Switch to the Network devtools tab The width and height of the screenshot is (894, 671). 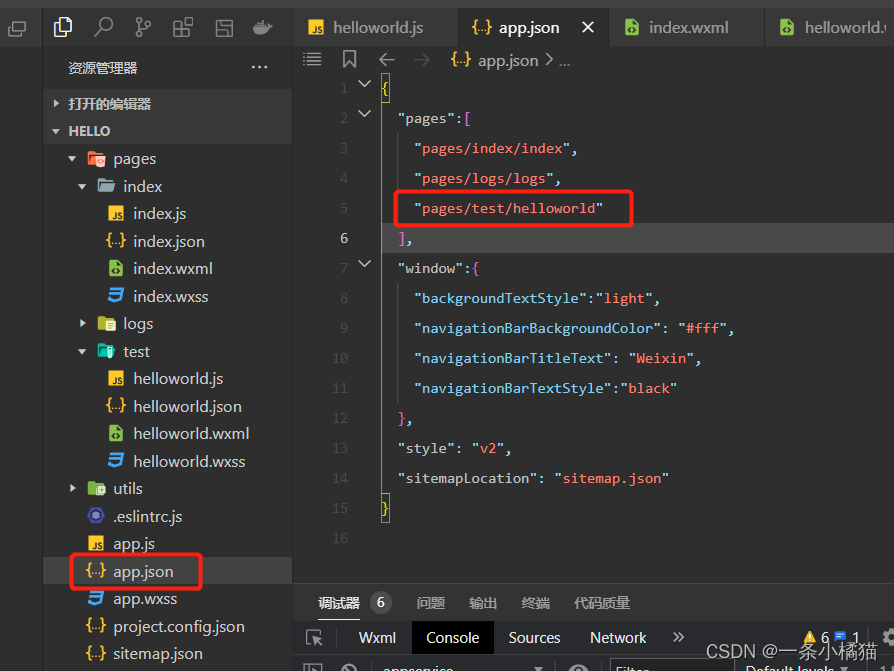(x=618, y=637)
